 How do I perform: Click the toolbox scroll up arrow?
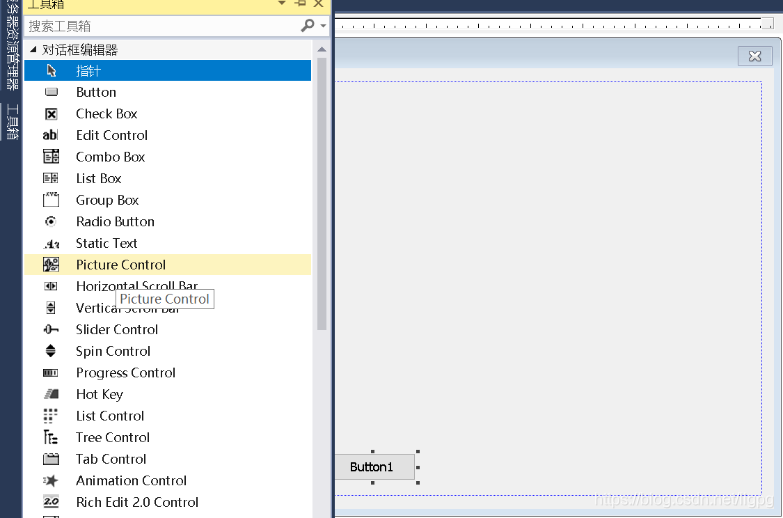pos(322,49)
